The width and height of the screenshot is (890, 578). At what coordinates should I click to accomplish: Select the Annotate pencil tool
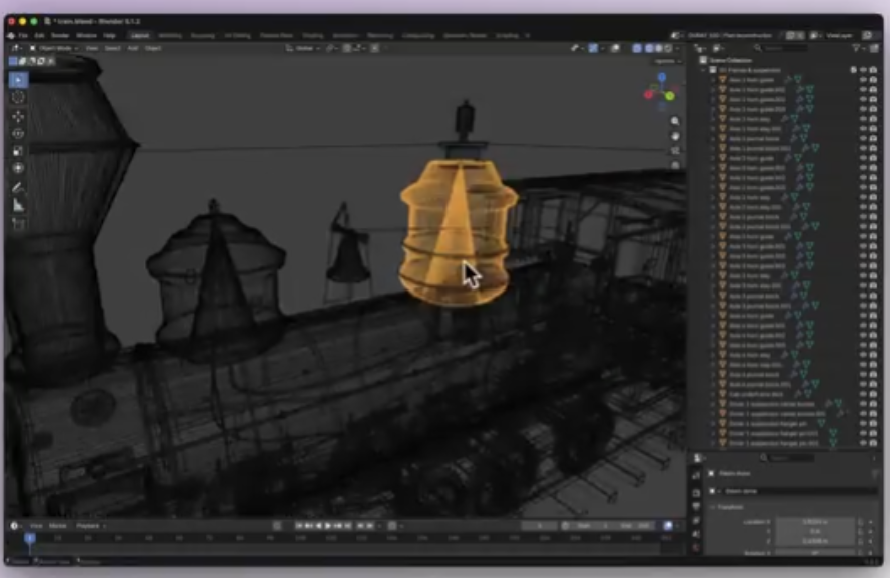pyautogui.click(x=18, y=188)
